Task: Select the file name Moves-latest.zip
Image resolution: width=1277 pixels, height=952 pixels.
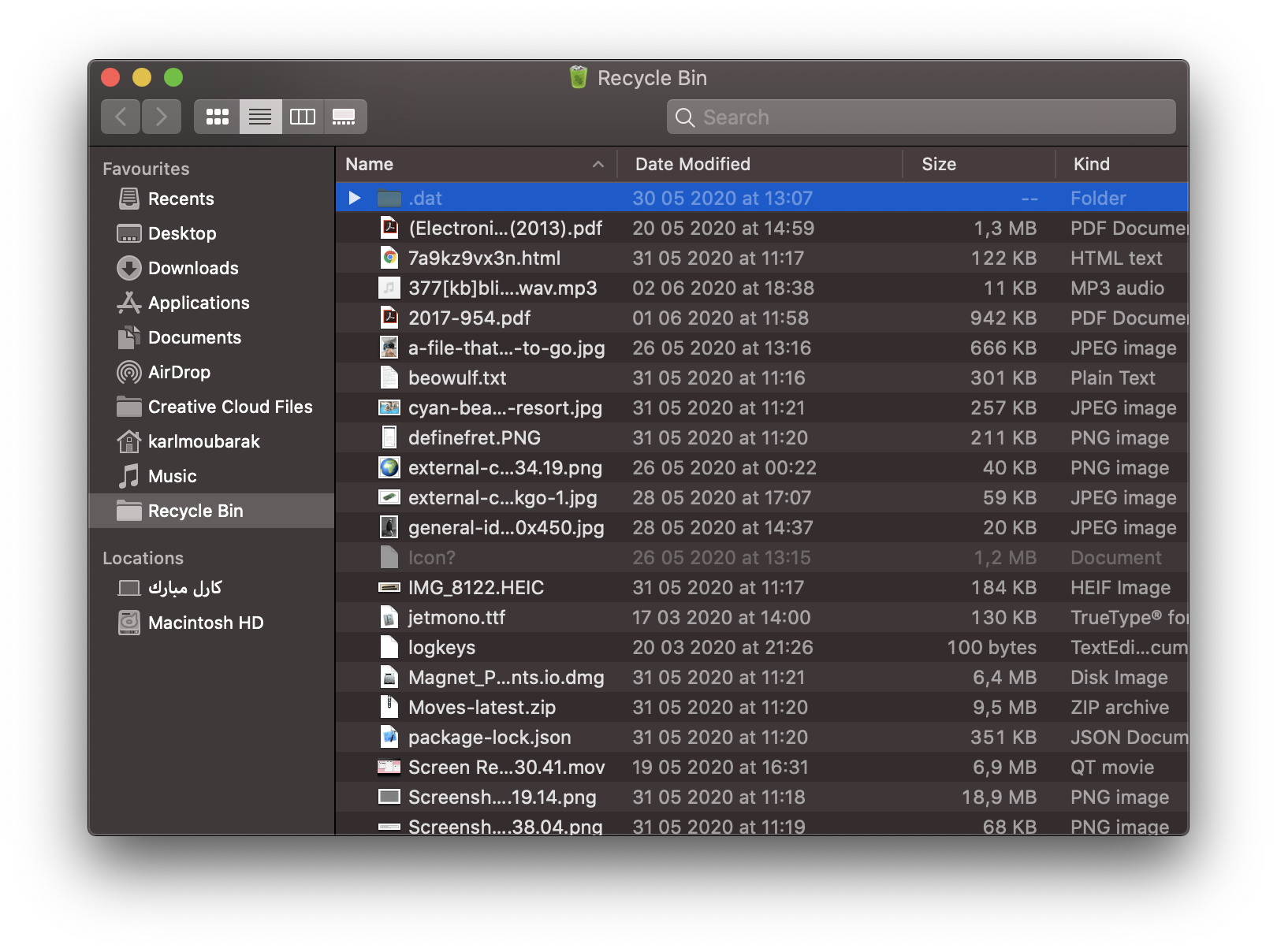Action: [482, 707]
